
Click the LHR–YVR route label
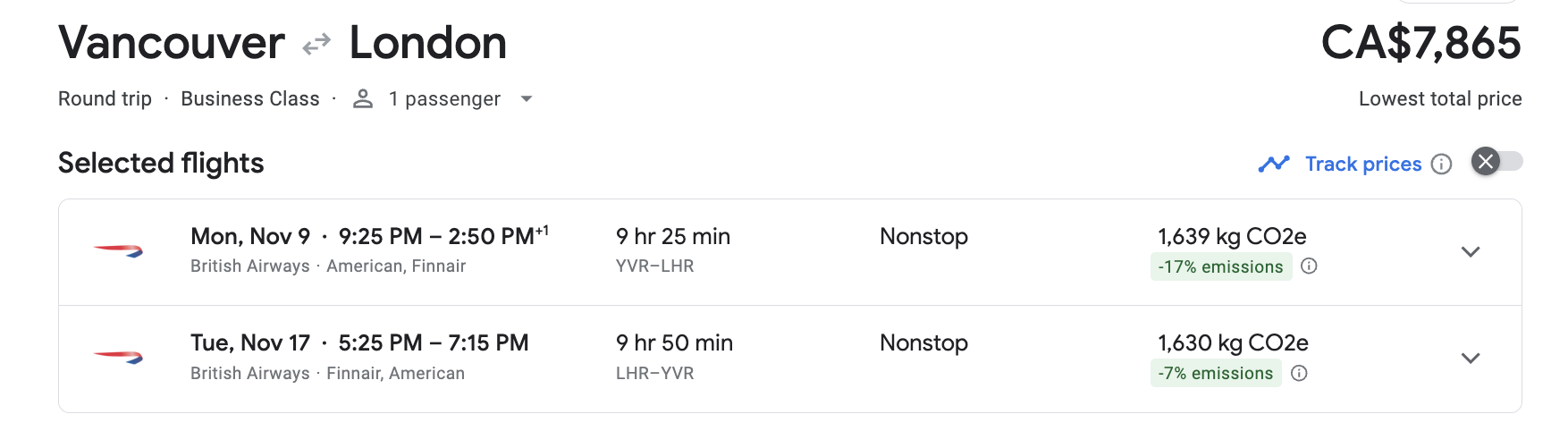tap(654, 373)
